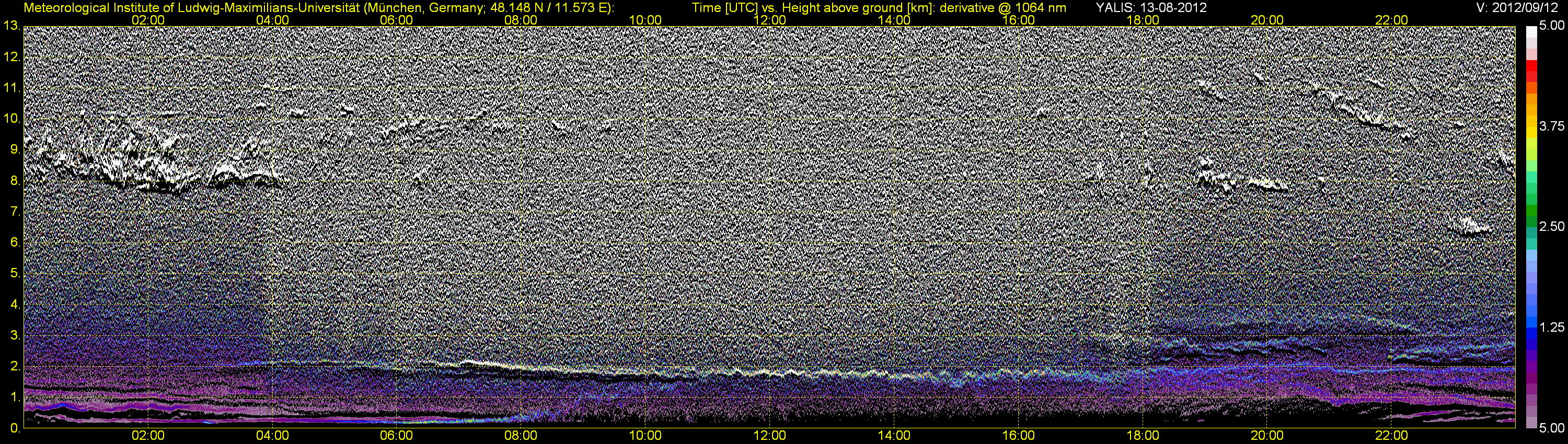Image resolution: width=1568 pixels, height=444 pixels.
Task: Click the 3 km height axis label
Action: click(15, 336)
